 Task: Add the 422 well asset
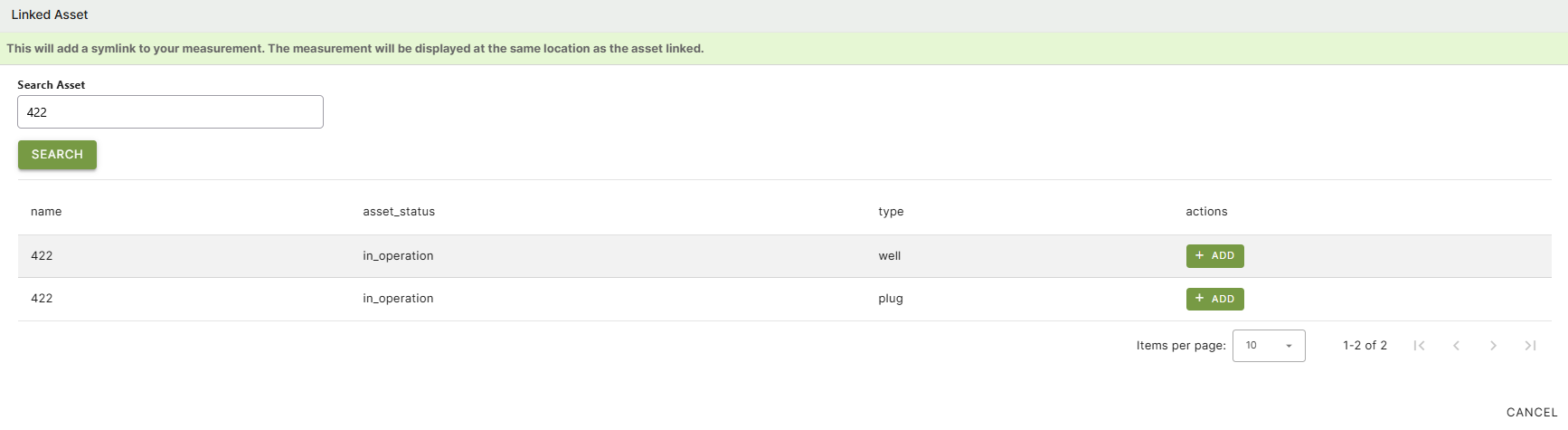coord(1214,256)
